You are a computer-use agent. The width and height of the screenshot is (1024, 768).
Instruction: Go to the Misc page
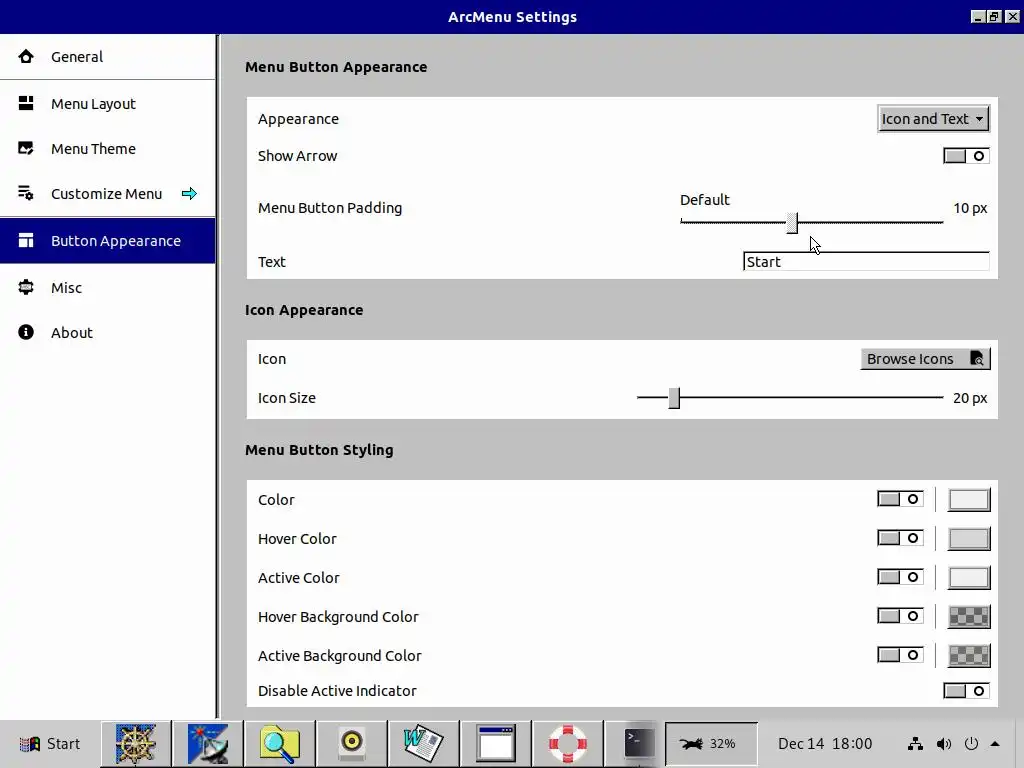tap(108, 287)
